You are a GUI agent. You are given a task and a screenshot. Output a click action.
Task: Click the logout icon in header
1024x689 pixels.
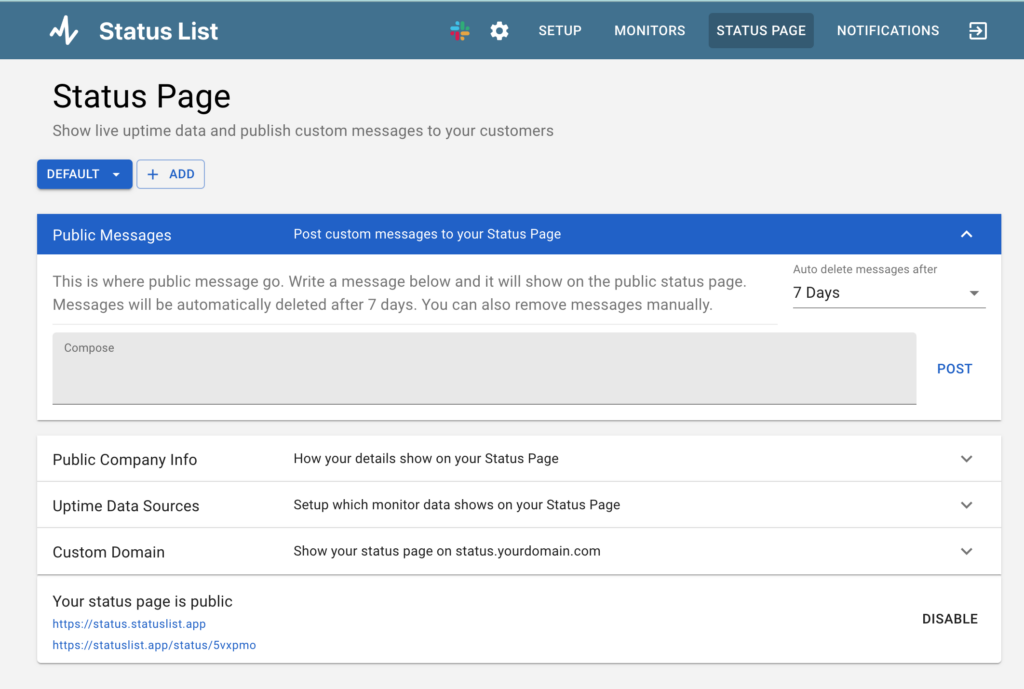978,31
